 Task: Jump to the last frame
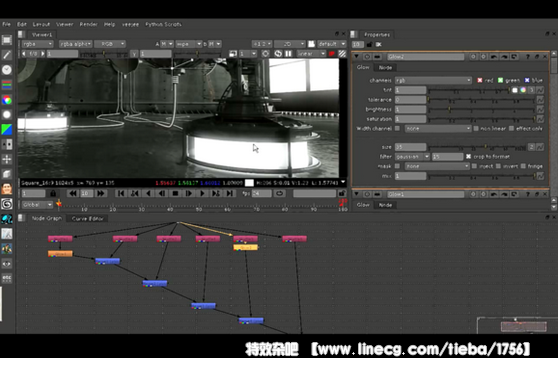[230, 194]
